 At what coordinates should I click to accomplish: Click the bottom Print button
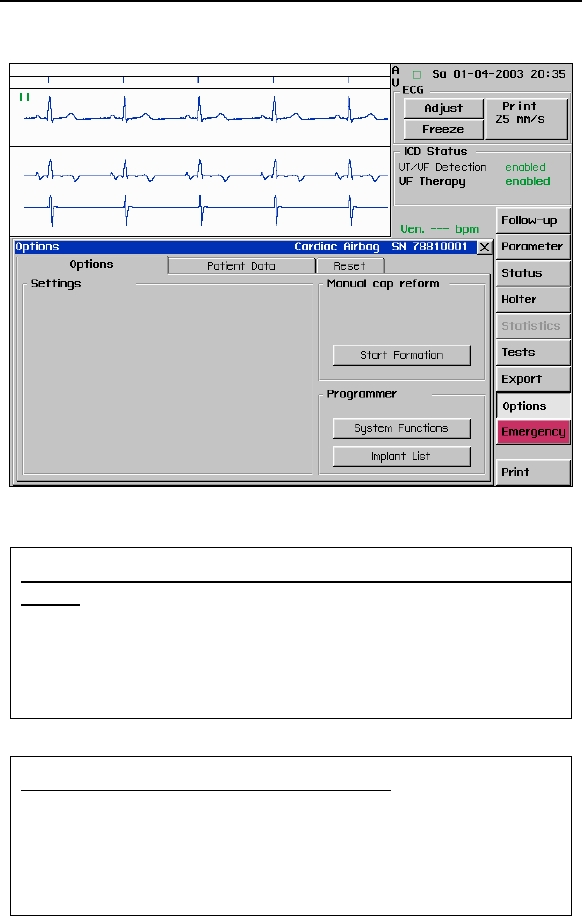pyautogui.click(x=533, y=472)
